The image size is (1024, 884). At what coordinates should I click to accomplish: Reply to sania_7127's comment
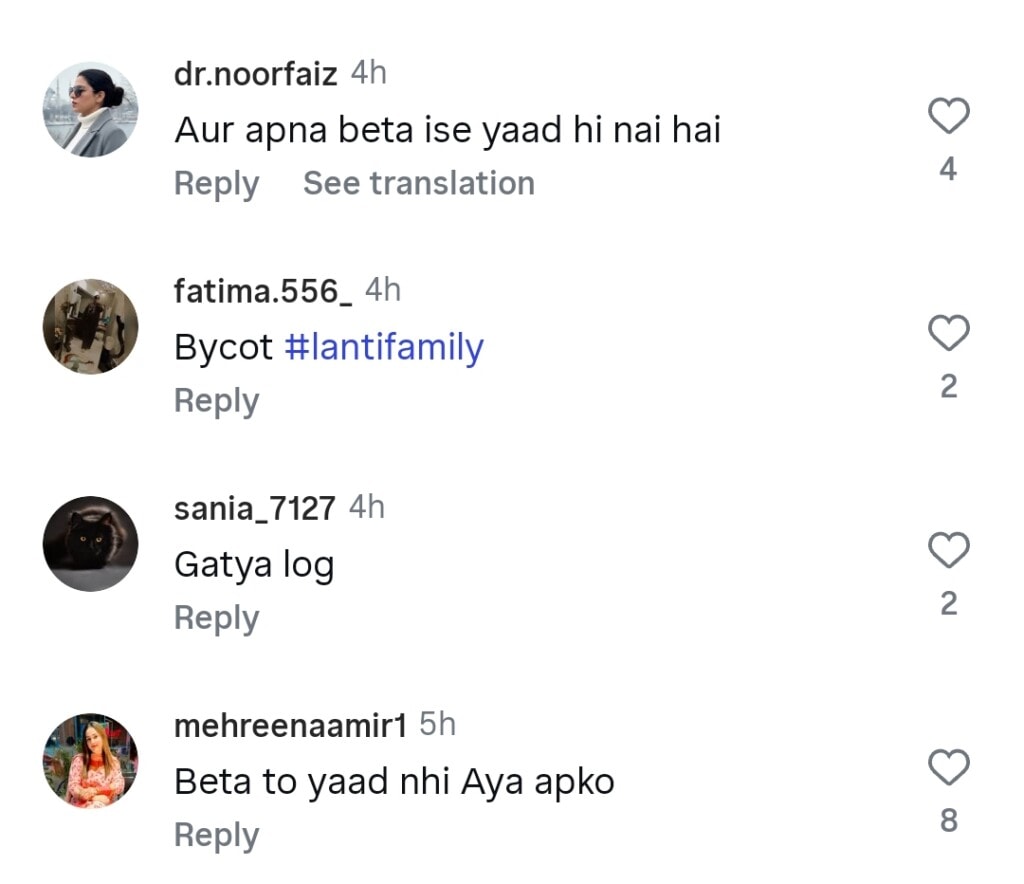[216, 618]
